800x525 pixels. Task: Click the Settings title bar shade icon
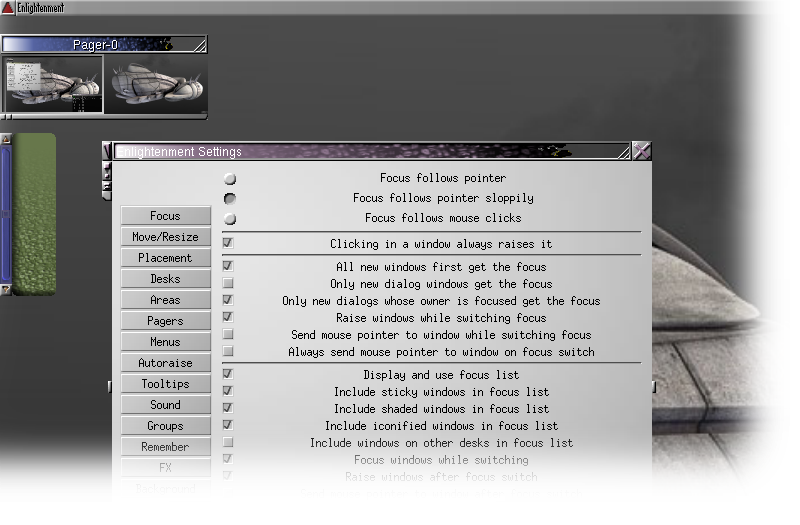(623, 152)
